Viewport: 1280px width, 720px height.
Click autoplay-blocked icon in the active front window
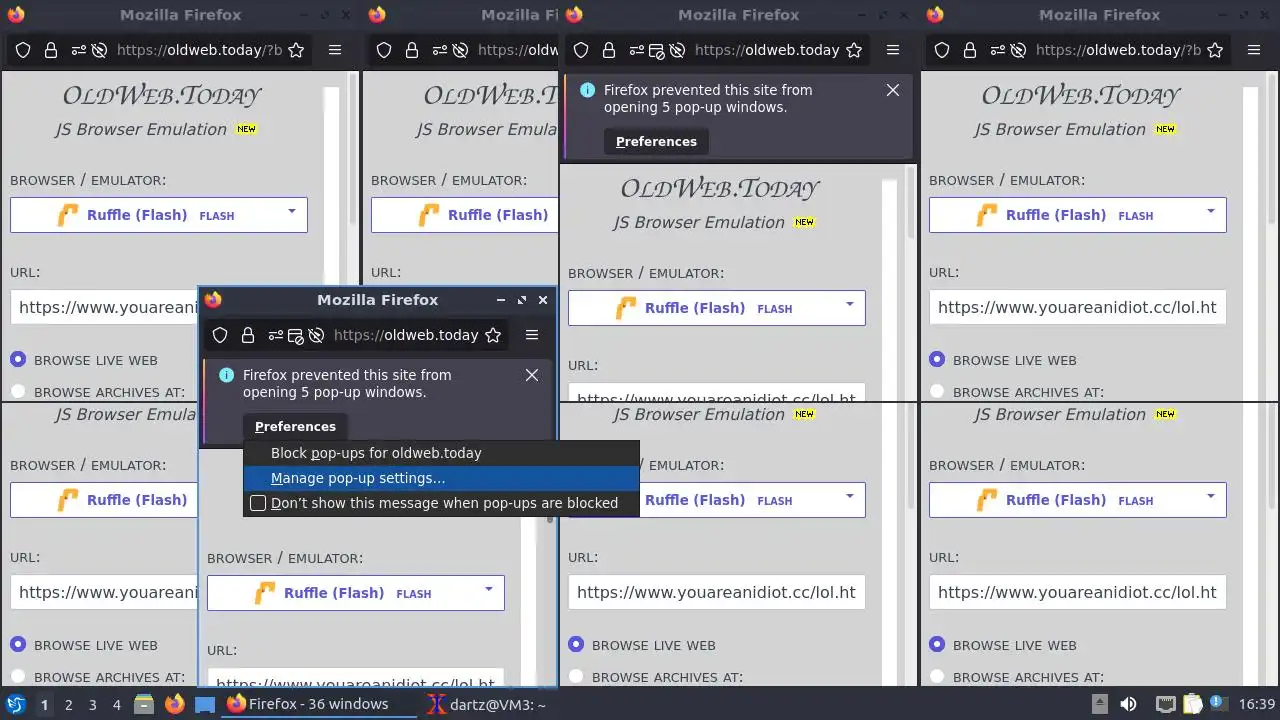coord(316,335)
